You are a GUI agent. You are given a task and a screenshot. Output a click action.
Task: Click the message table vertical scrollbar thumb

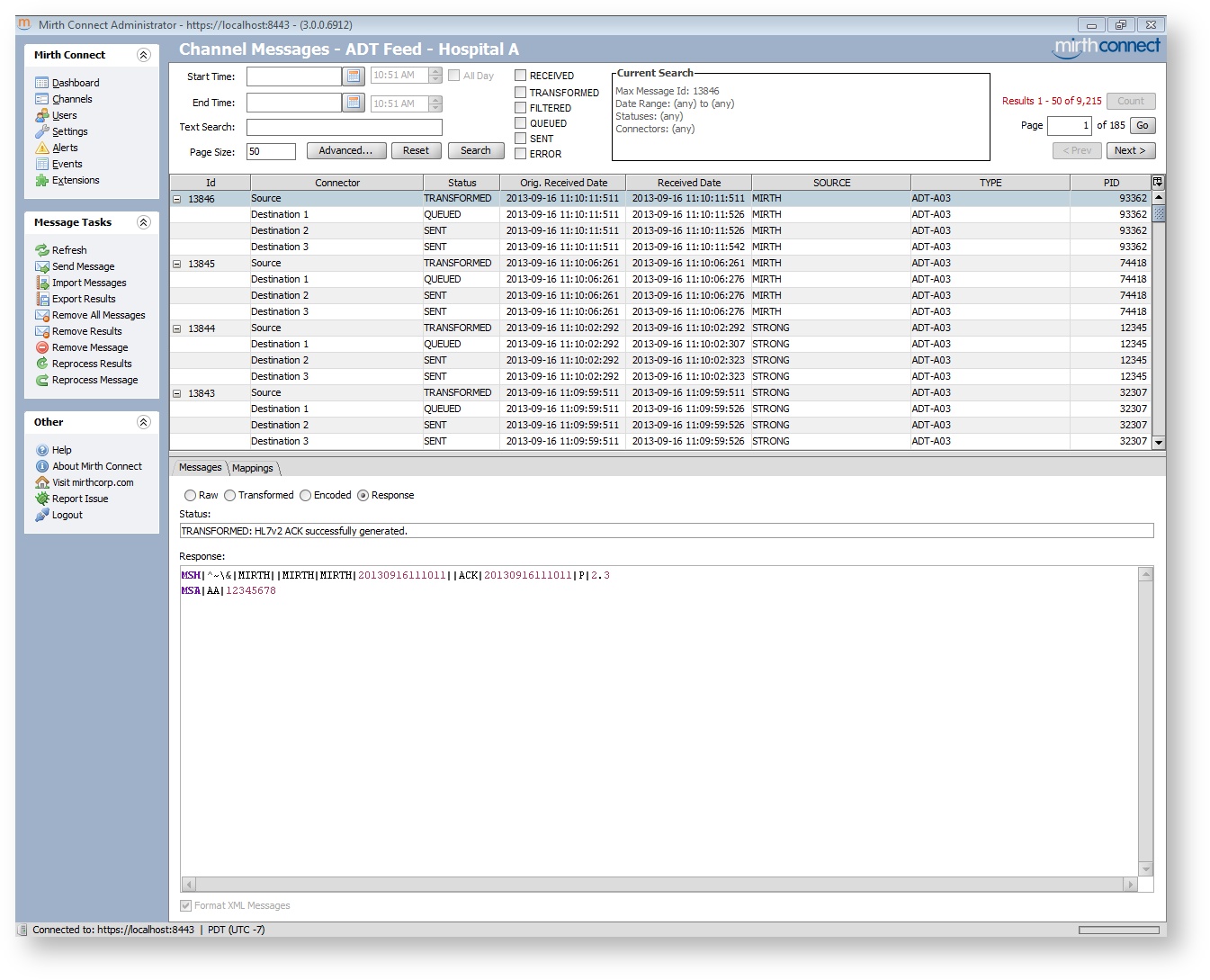click(1159, 213)
